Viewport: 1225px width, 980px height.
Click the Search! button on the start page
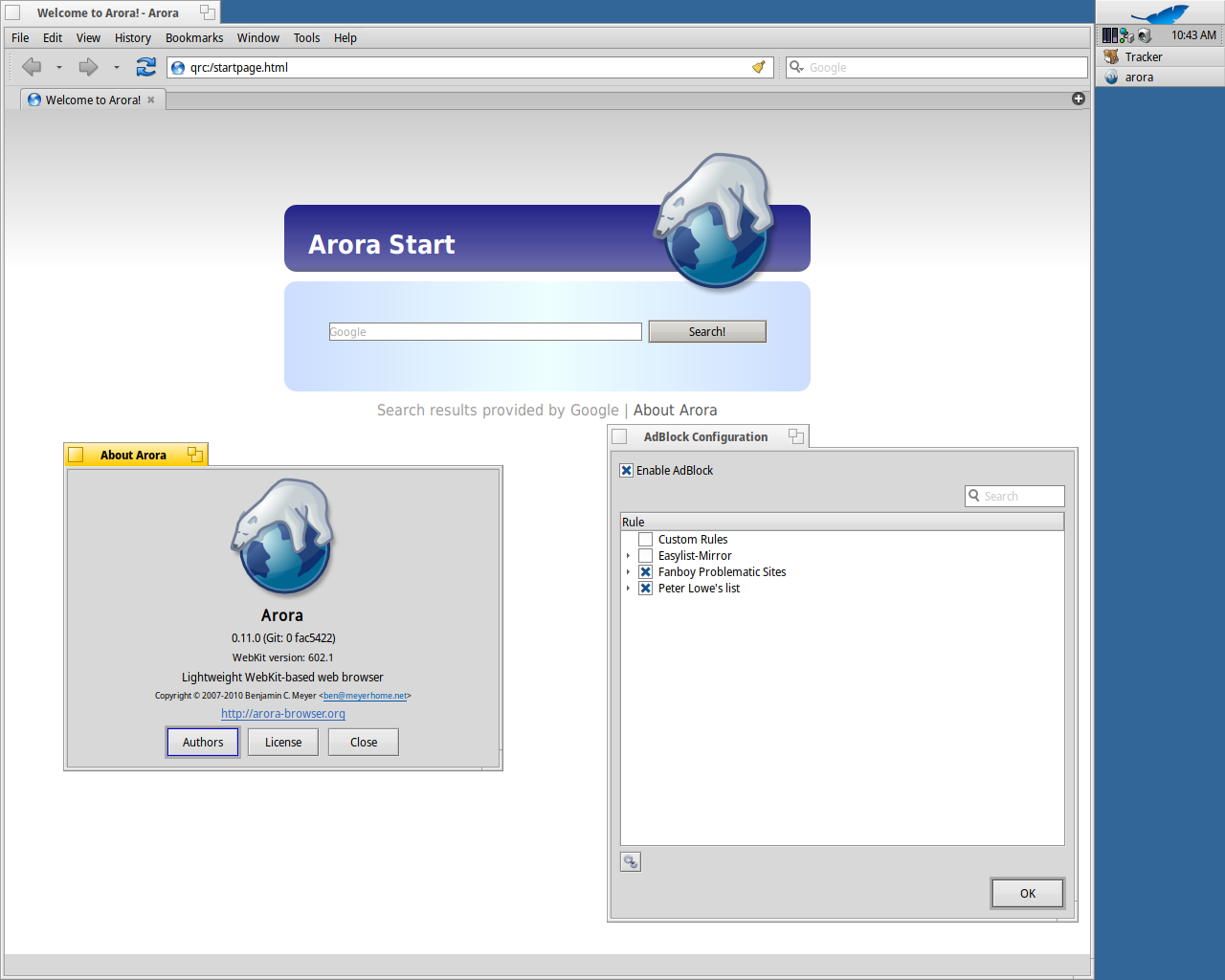(707, 331)
